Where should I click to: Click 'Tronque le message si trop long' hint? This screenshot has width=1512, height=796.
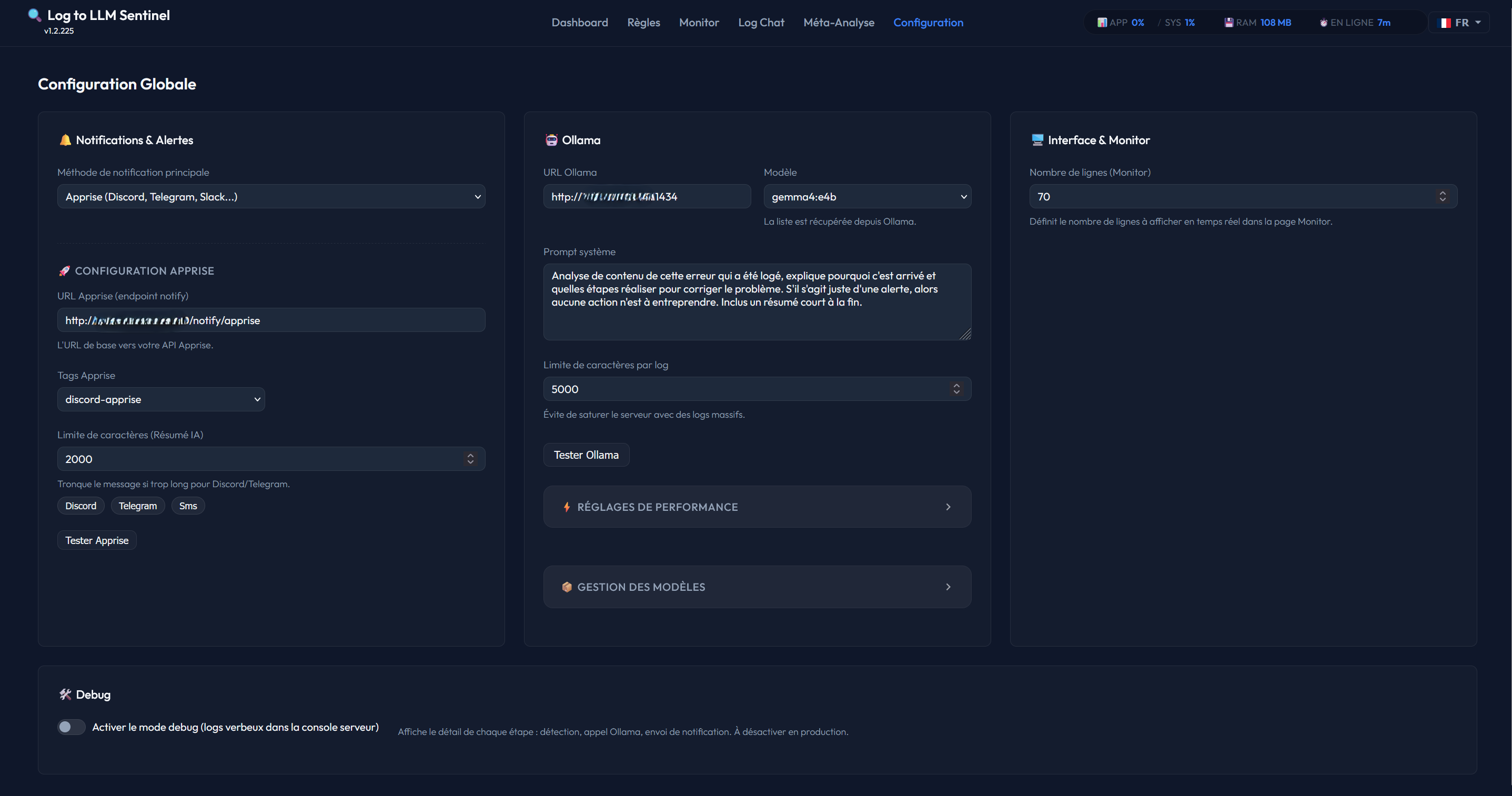coord(173,483)
